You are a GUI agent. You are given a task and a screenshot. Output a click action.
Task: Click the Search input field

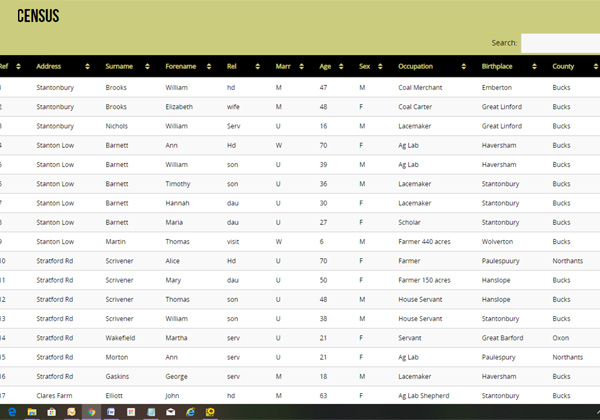pyautogui.click(x=560, y=43)
